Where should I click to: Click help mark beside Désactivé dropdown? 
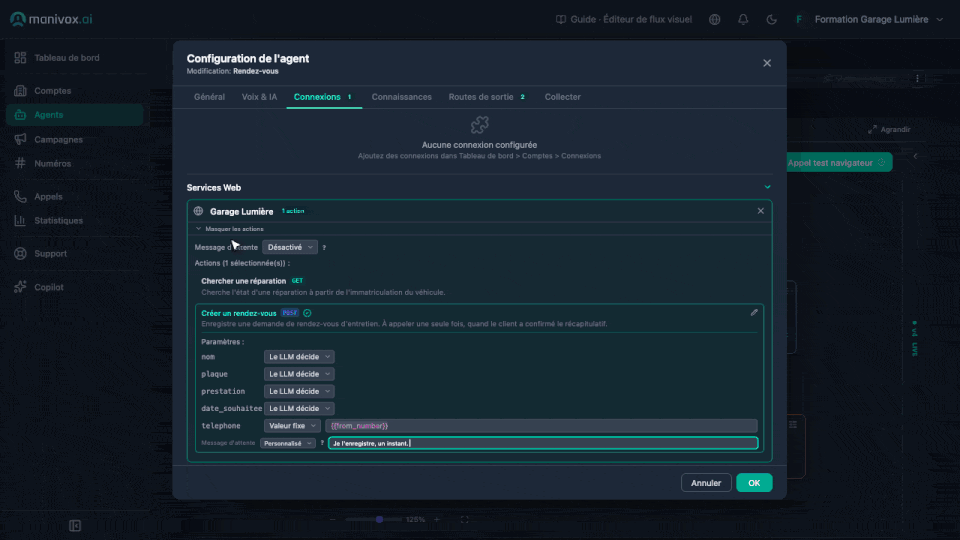(x=324, y=247)
